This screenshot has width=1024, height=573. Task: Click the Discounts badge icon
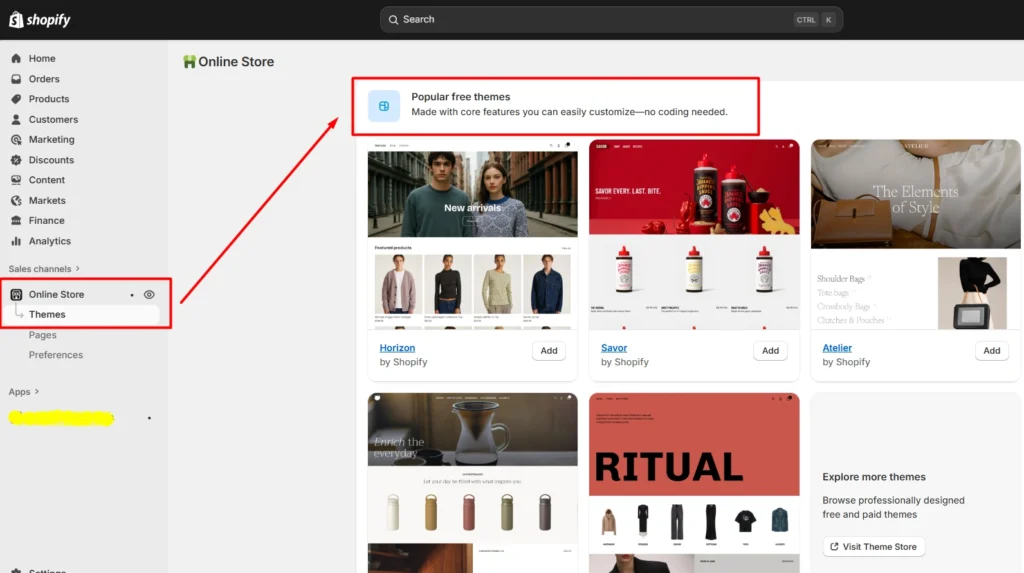pyautogui.click(x=16, y=159)
